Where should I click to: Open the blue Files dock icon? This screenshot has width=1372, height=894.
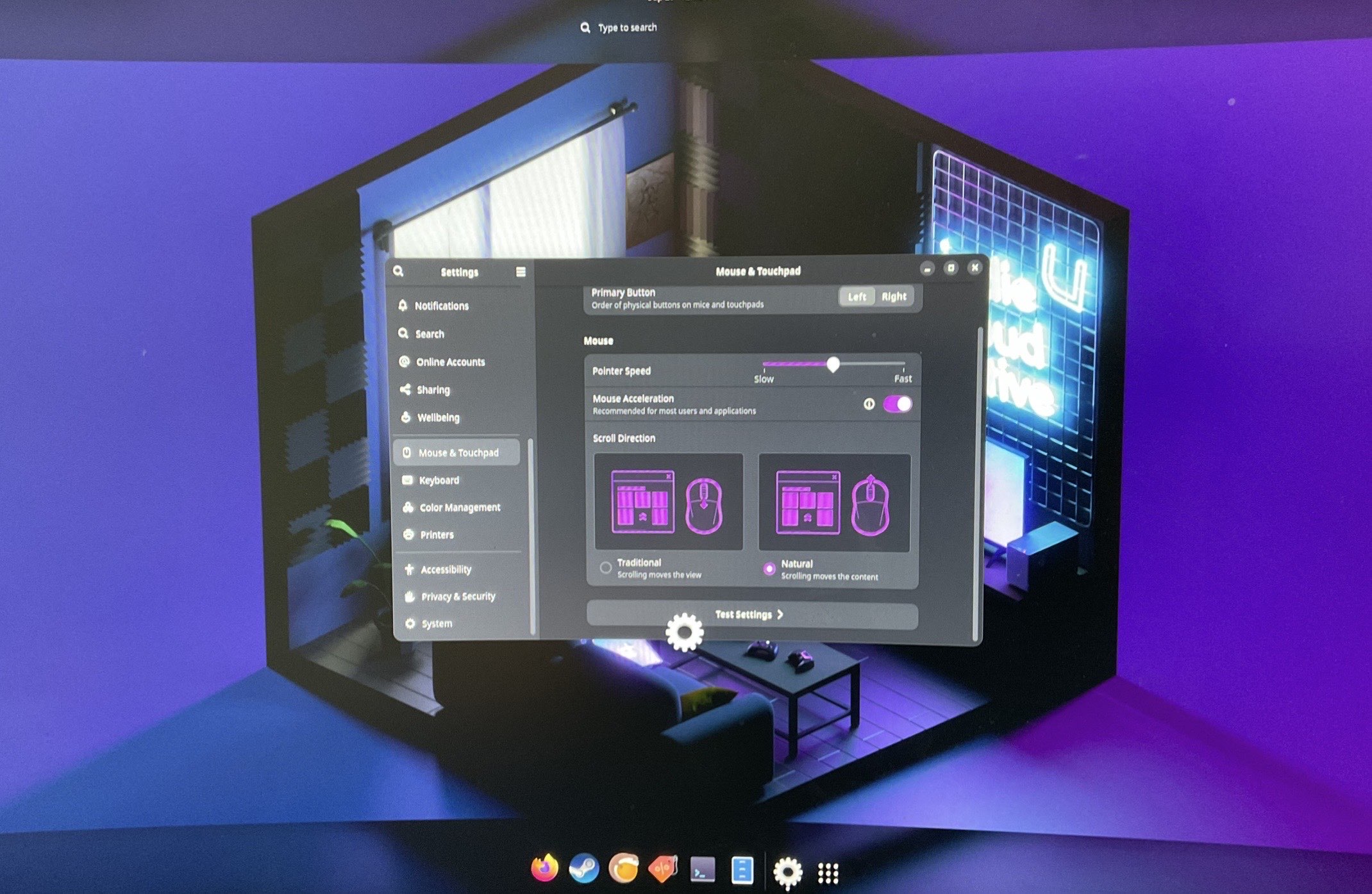(x=742, y=870)
